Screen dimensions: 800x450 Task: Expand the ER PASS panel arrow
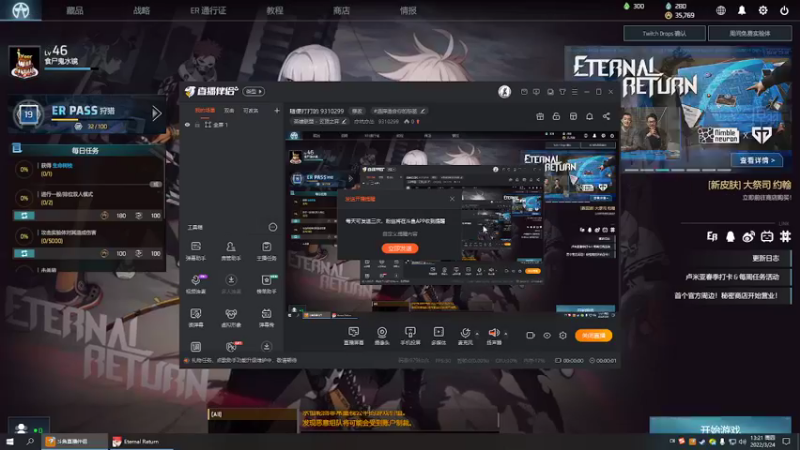tap(156, 113)
